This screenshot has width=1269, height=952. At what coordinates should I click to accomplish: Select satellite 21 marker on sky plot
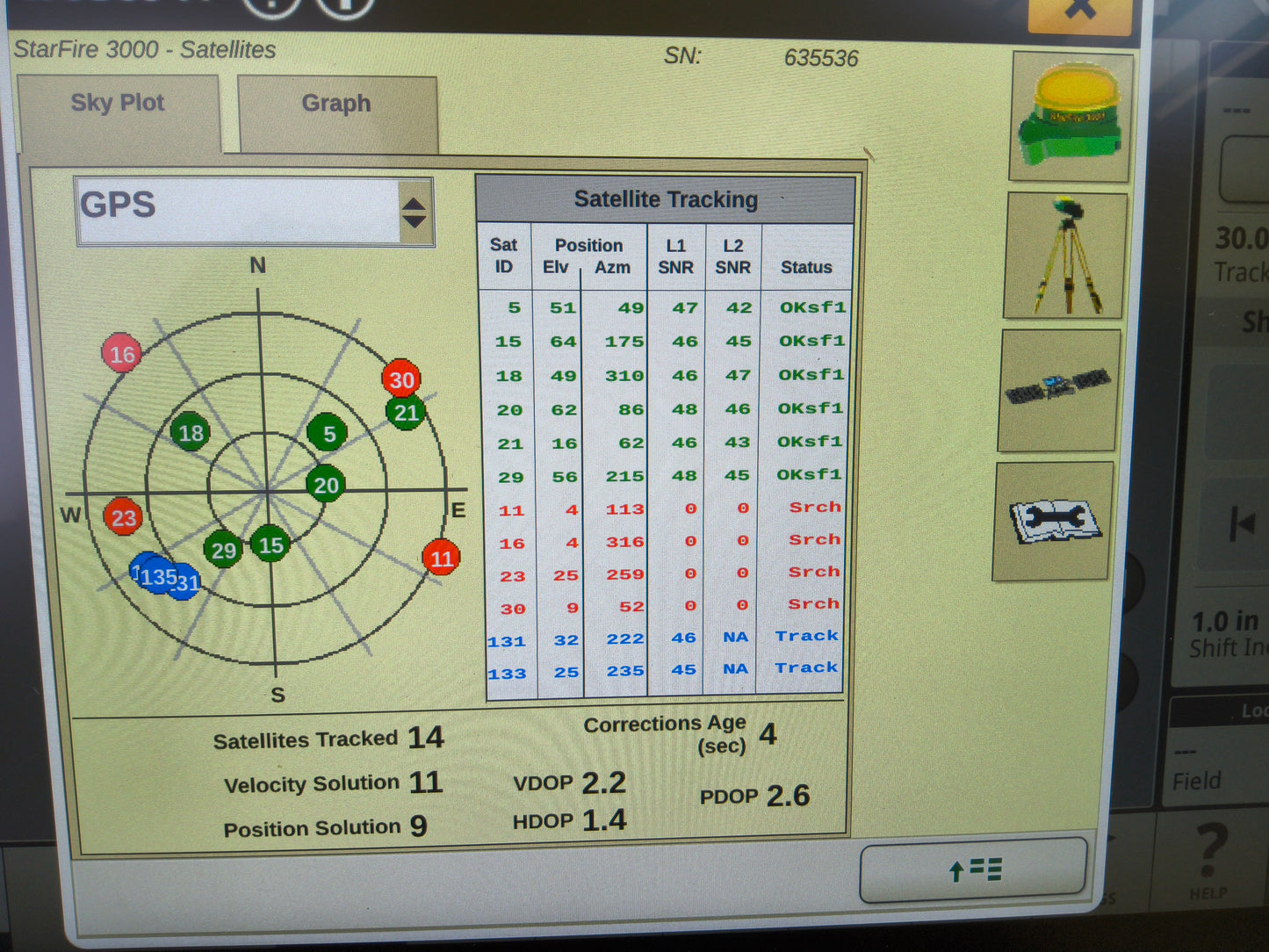click(x=406, y=413)
